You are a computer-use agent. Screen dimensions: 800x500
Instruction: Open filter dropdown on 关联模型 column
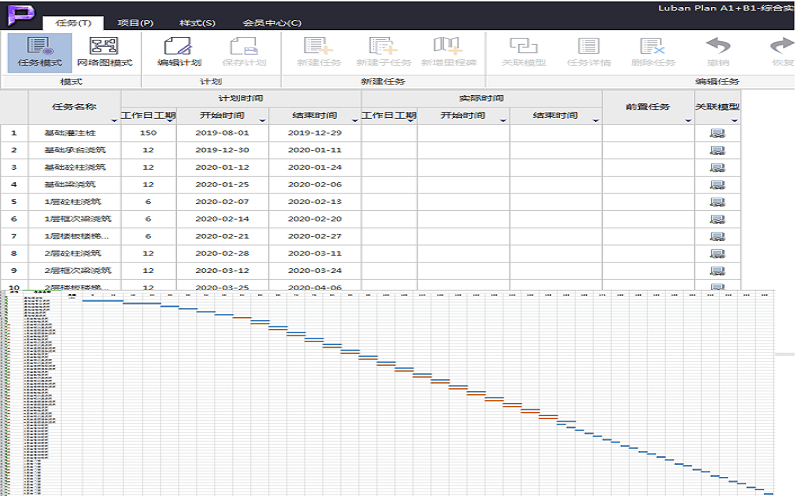pos(734,120)
